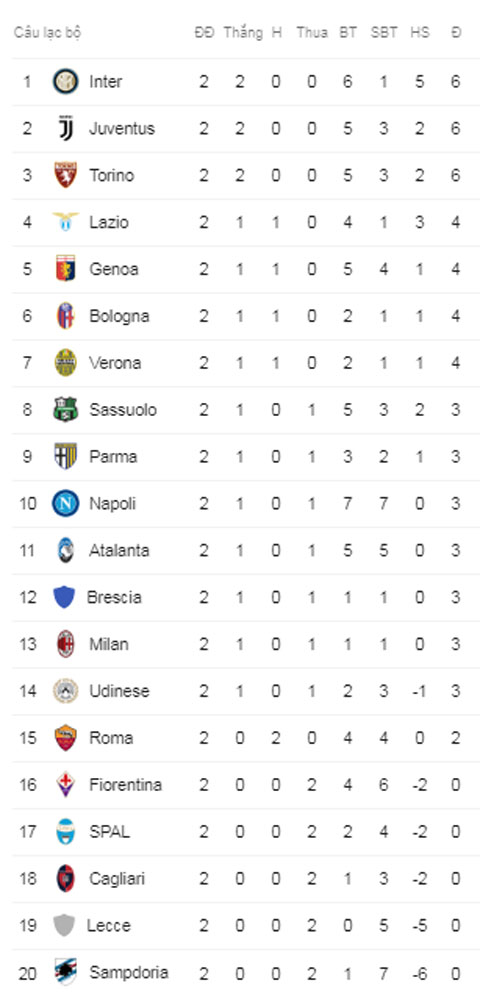Select the Sassuolo green crest
The height and width of the screenshot is (1008, 480).
pos(66,410)
